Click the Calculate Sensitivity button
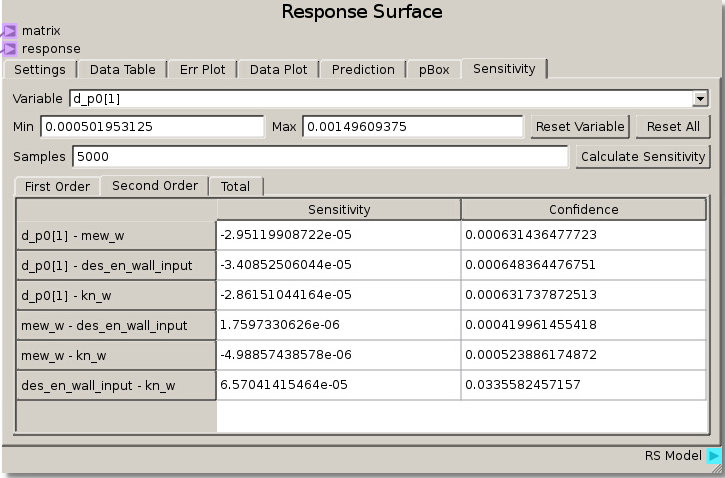 pos(643,157)
